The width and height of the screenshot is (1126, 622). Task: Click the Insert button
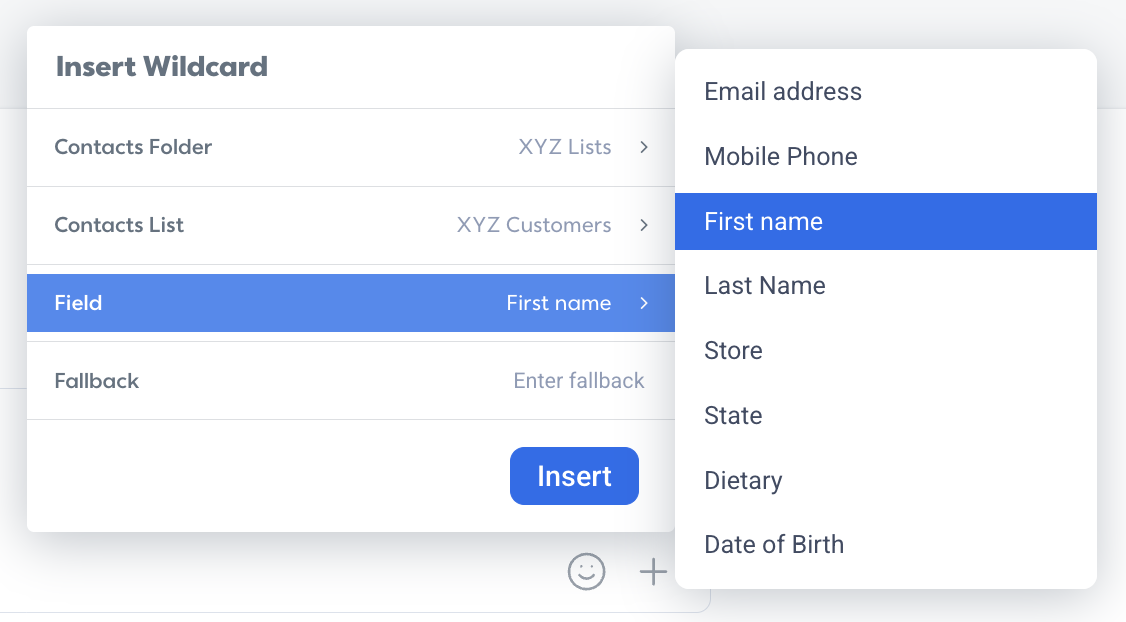point(574,476)
